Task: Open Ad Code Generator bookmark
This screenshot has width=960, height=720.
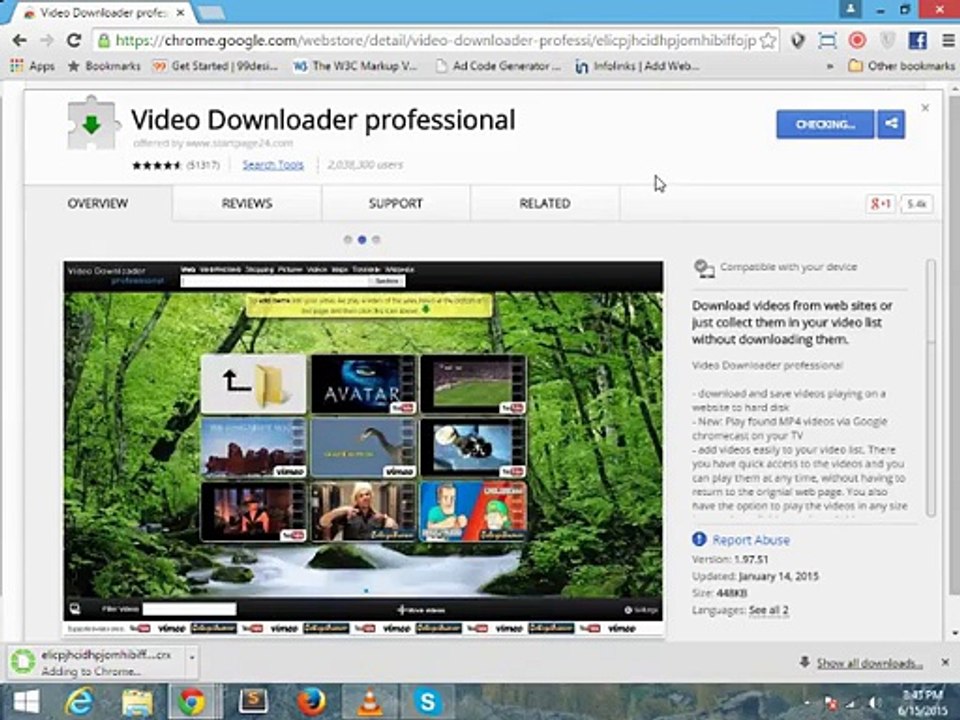Action: 498,66
